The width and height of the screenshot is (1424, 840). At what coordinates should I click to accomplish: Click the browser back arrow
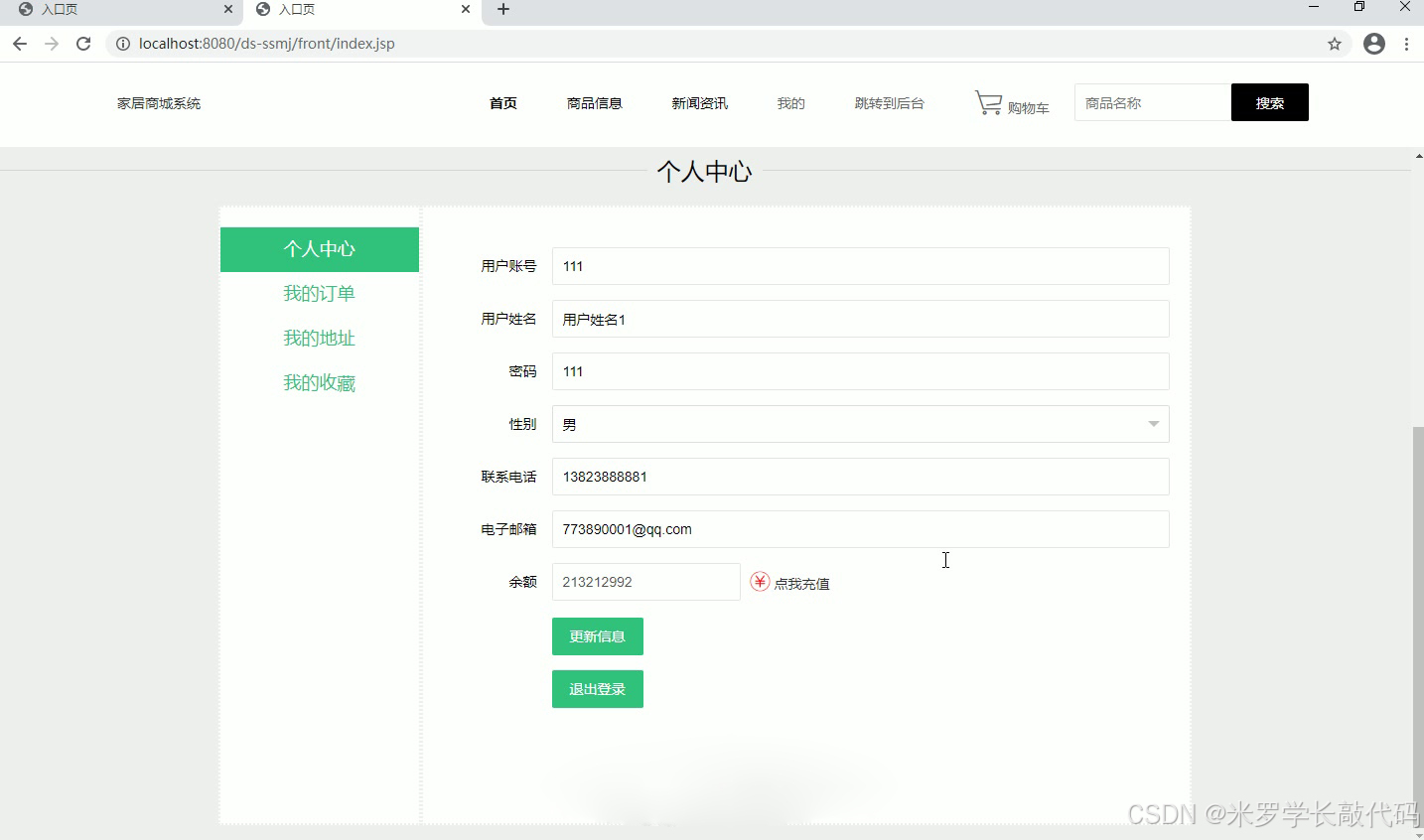click(19, 44)
